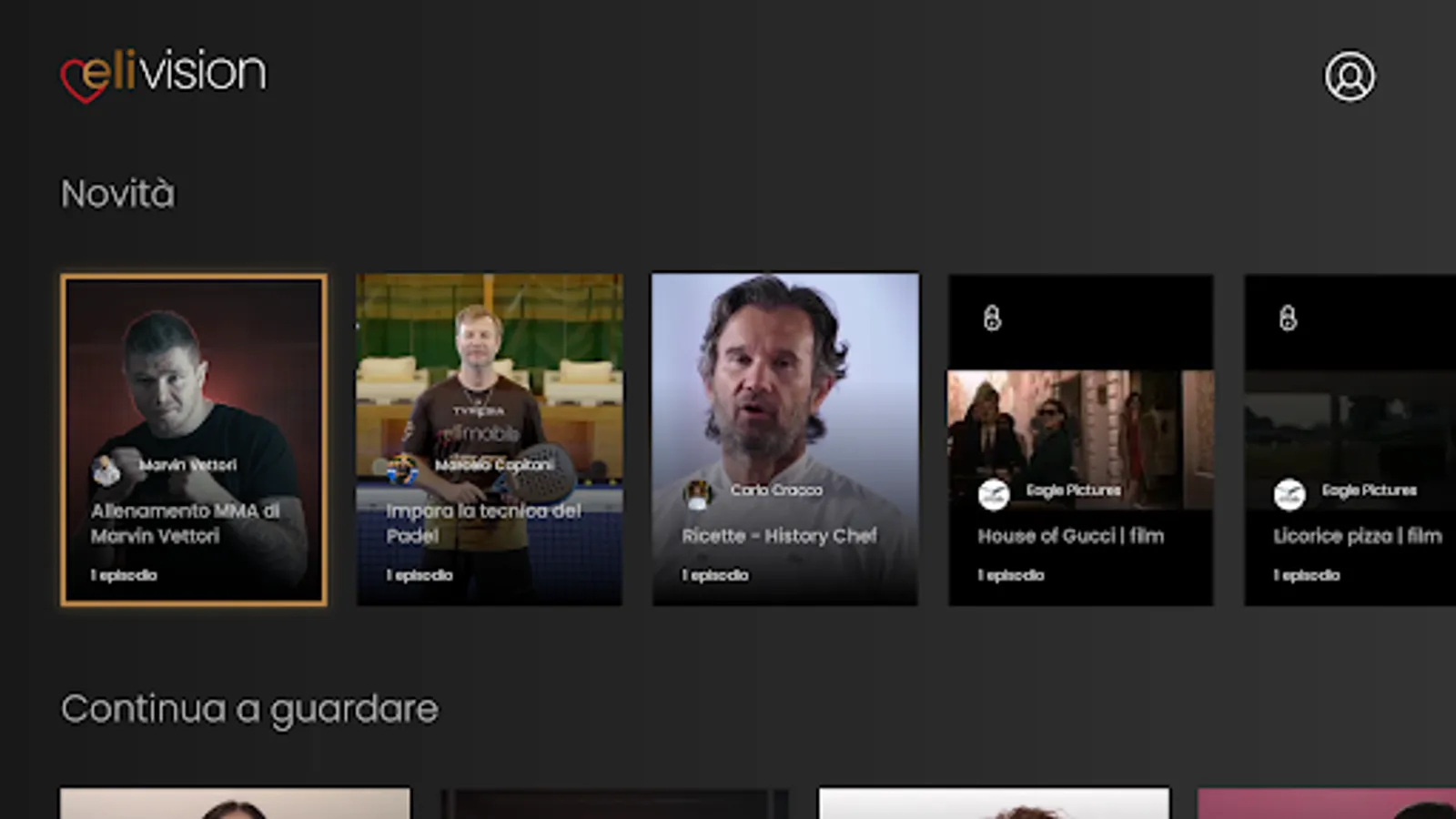Screen dimensions: 1456x819
Task: Select Marvin Vettori channel avatar
Action: tap(106, 470)
